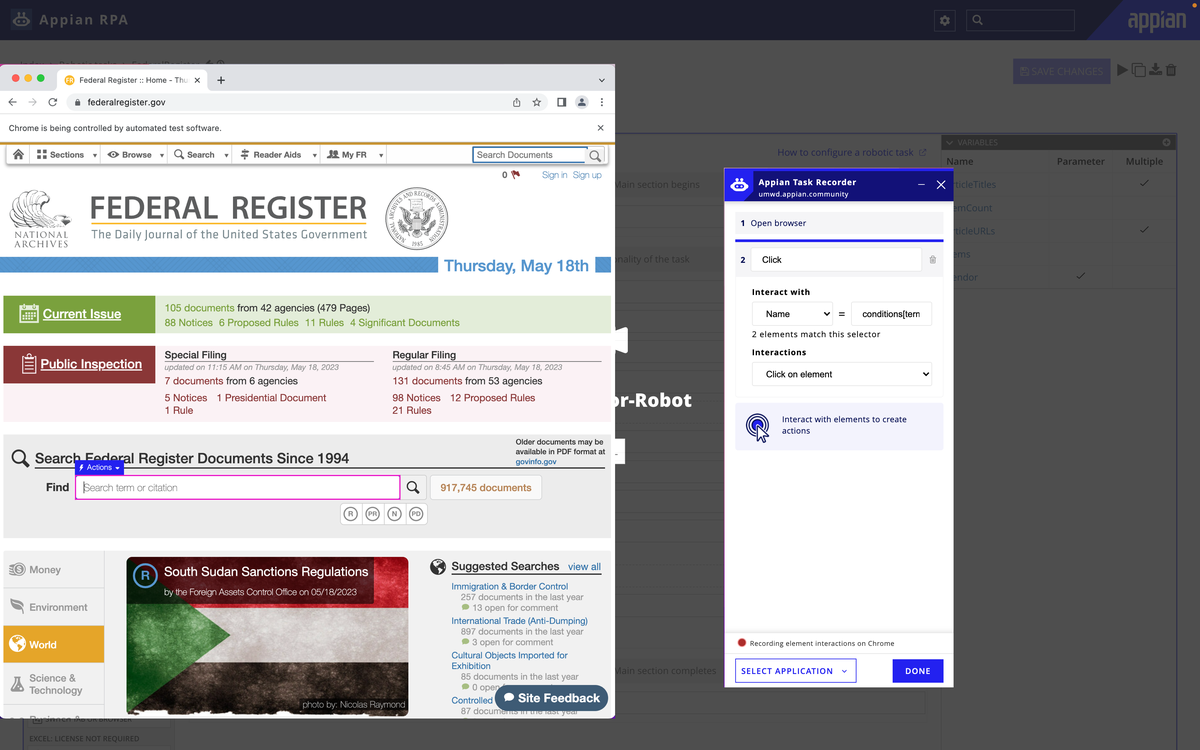Viewport: 1200px width, 750px height.
Task: Select the Science & Technology topic tab
Action: point(54,684)
